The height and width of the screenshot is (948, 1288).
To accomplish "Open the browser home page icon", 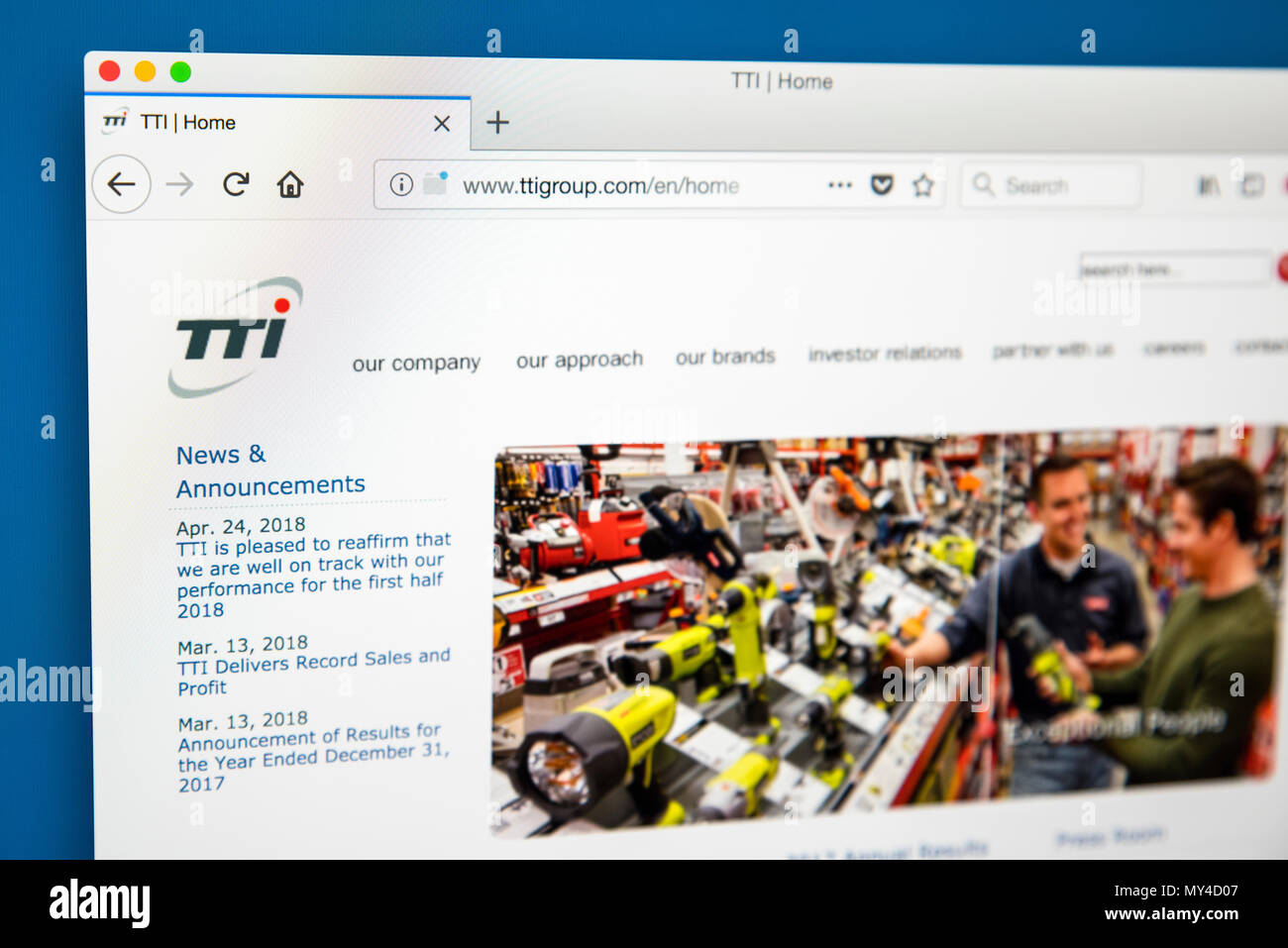I will point(290,184).
